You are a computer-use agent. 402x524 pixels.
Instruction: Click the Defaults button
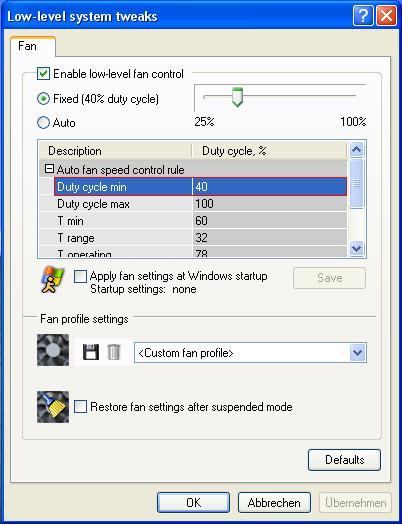pyautogui.click(x=344, y=460)
